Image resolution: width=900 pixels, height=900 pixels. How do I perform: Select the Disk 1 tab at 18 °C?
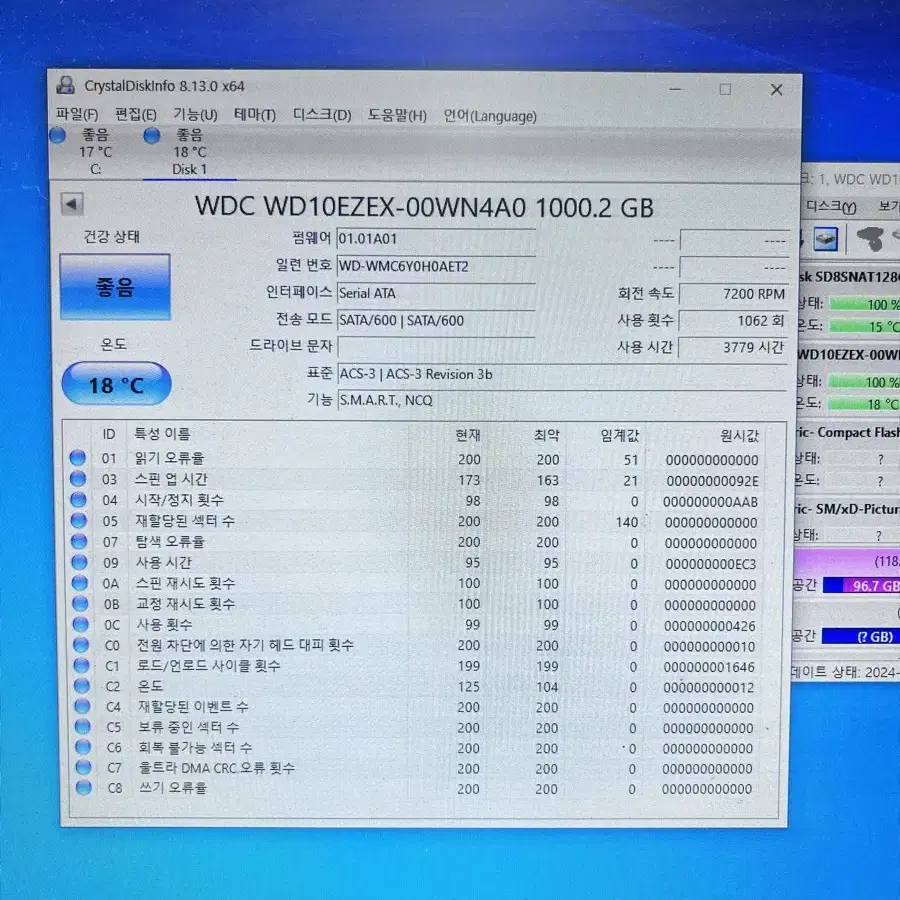189,152
